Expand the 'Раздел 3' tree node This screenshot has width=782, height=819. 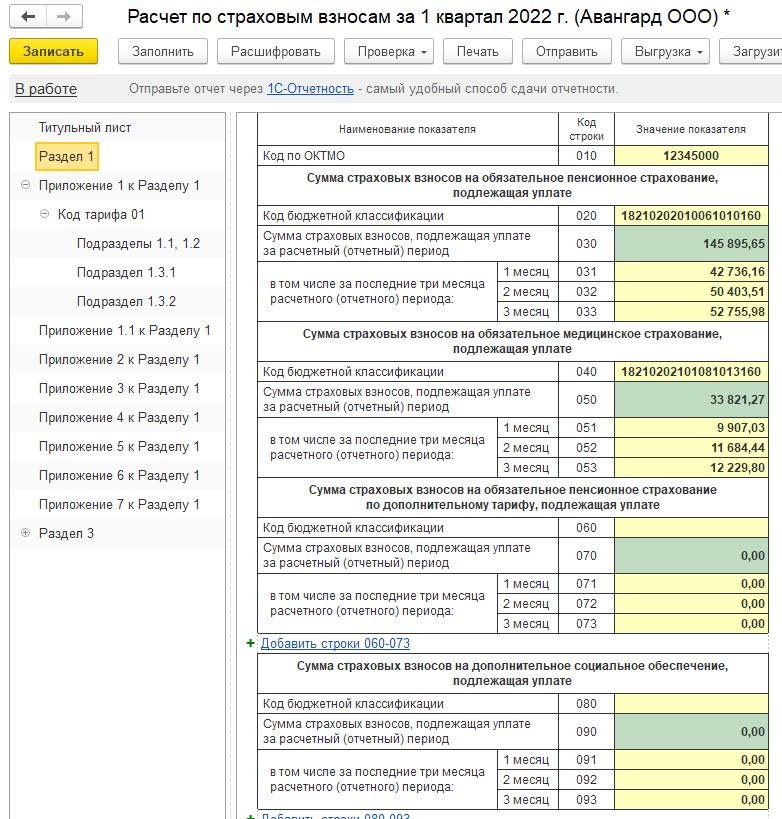(x=25, y=534)
